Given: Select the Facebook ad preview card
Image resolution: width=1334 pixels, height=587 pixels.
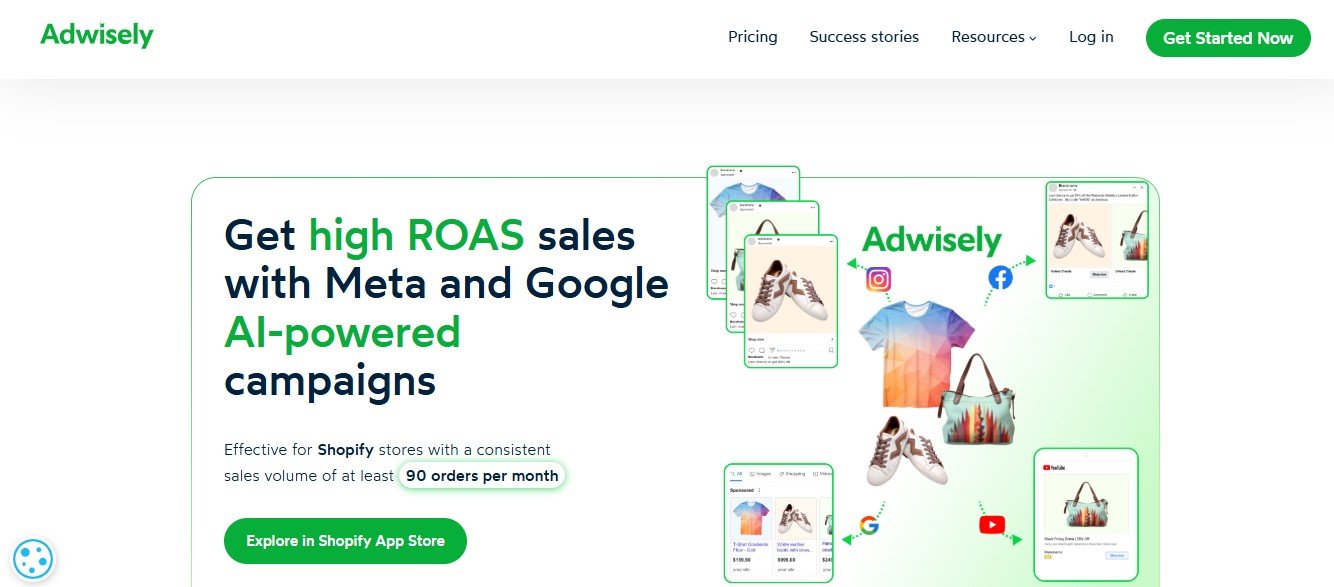Looking at the screenshot, I should point(1097,240).
